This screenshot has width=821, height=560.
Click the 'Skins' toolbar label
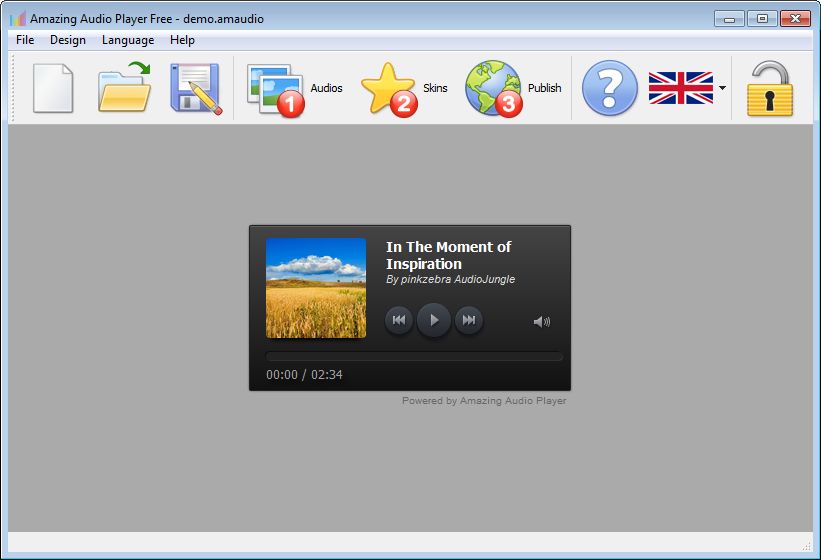(x=435, y=88)
